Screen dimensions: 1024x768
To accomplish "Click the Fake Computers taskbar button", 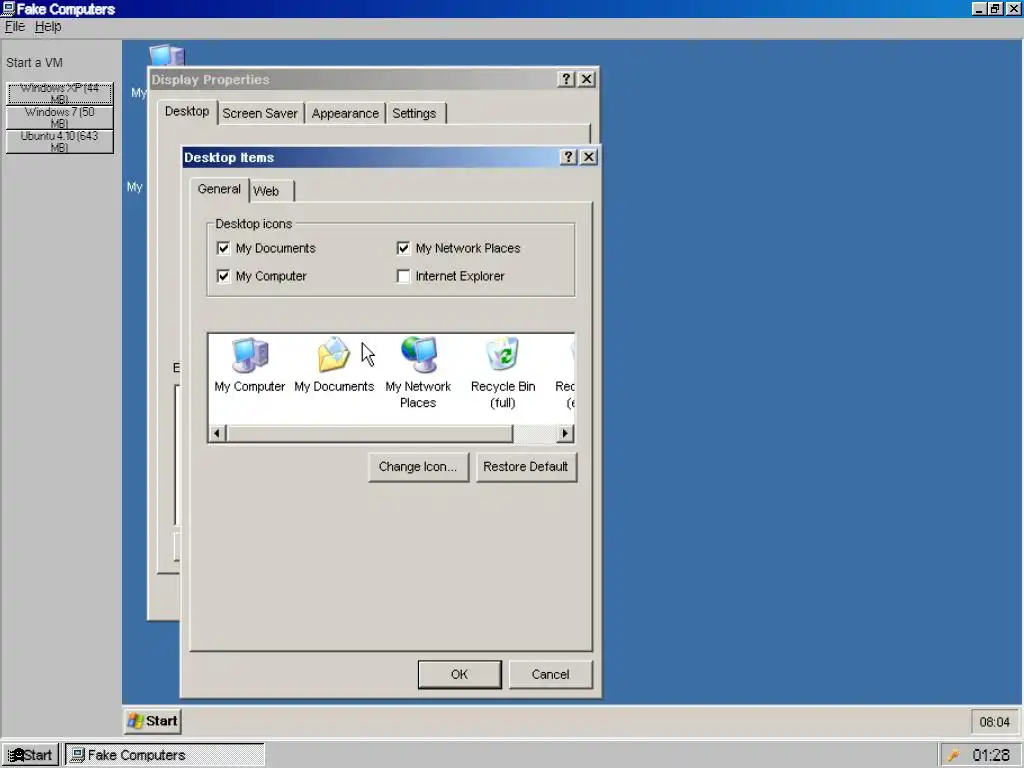I will (164, 755).
